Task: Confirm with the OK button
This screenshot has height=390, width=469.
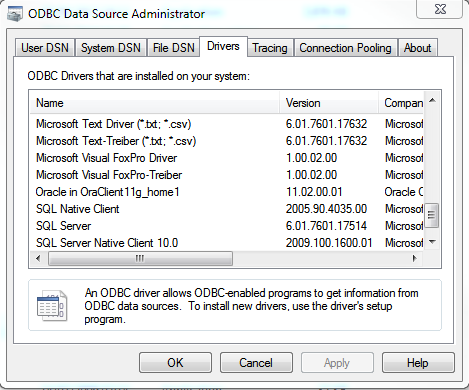Action: click(x=175, y=363)
